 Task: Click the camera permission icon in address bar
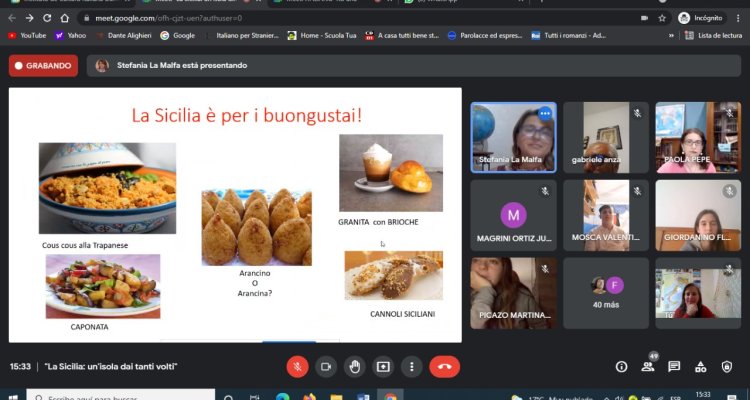(644, 18)
